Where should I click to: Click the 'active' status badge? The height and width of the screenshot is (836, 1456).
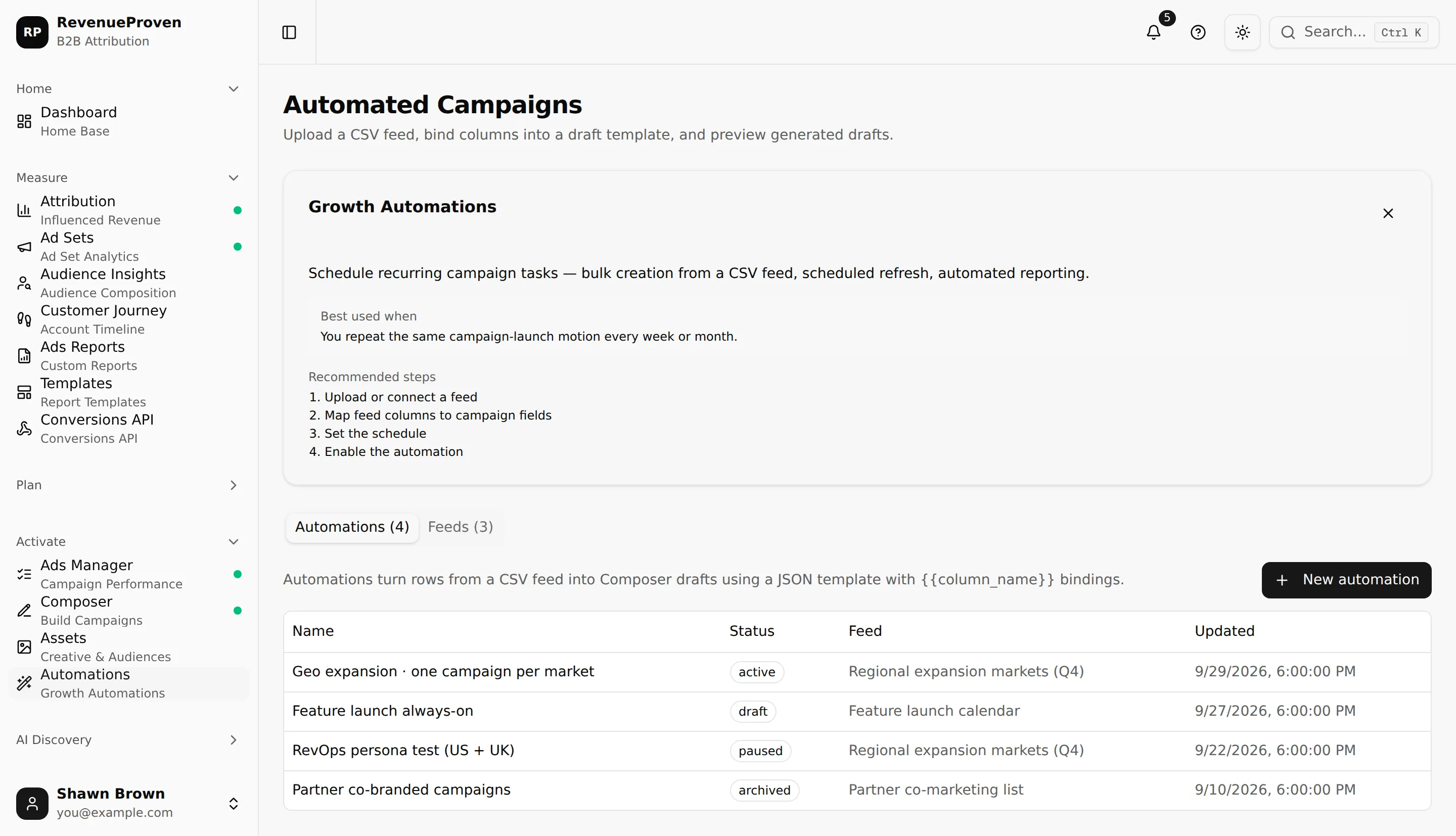tap(756, 672)
